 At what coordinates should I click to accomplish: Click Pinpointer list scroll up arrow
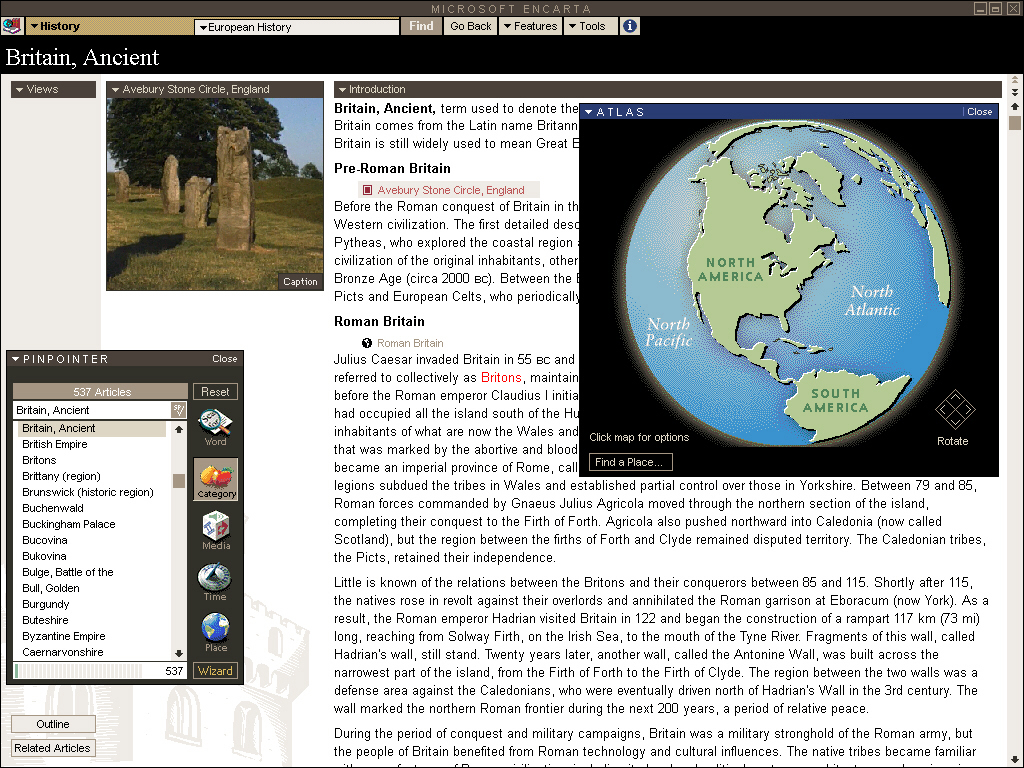click(x=179, y=430)
